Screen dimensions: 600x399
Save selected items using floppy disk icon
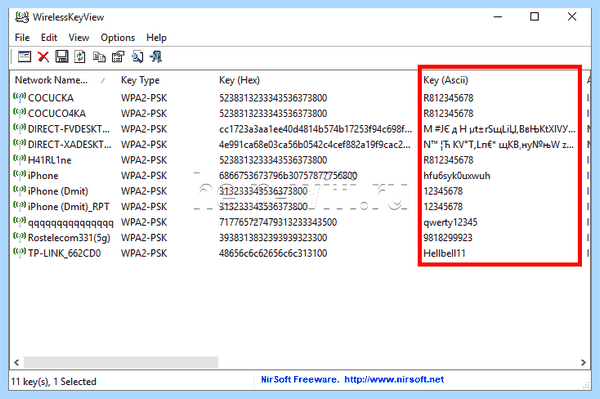pos(62,57)
